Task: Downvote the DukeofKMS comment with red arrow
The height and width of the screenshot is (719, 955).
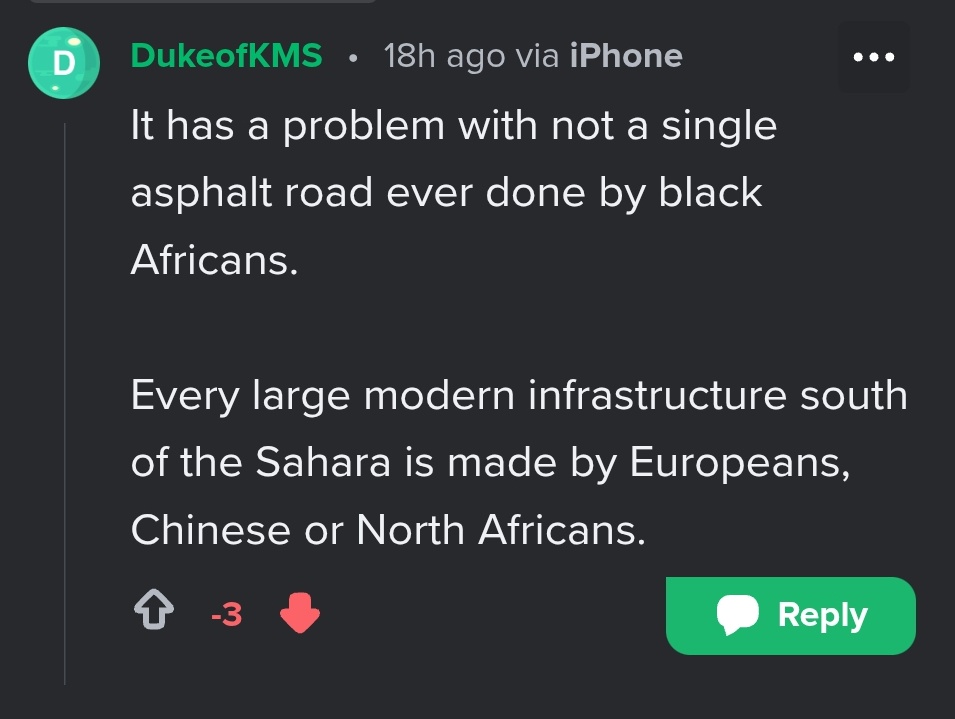Action: point(299,614)
